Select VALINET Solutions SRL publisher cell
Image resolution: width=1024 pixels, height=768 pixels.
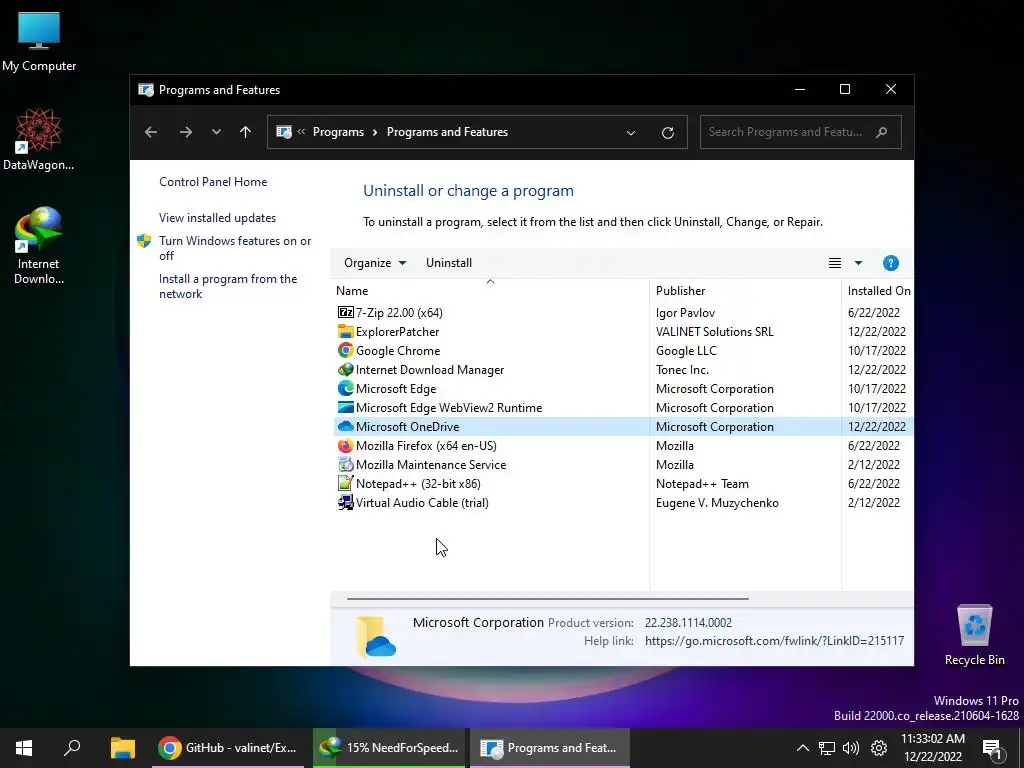[714, 331]
